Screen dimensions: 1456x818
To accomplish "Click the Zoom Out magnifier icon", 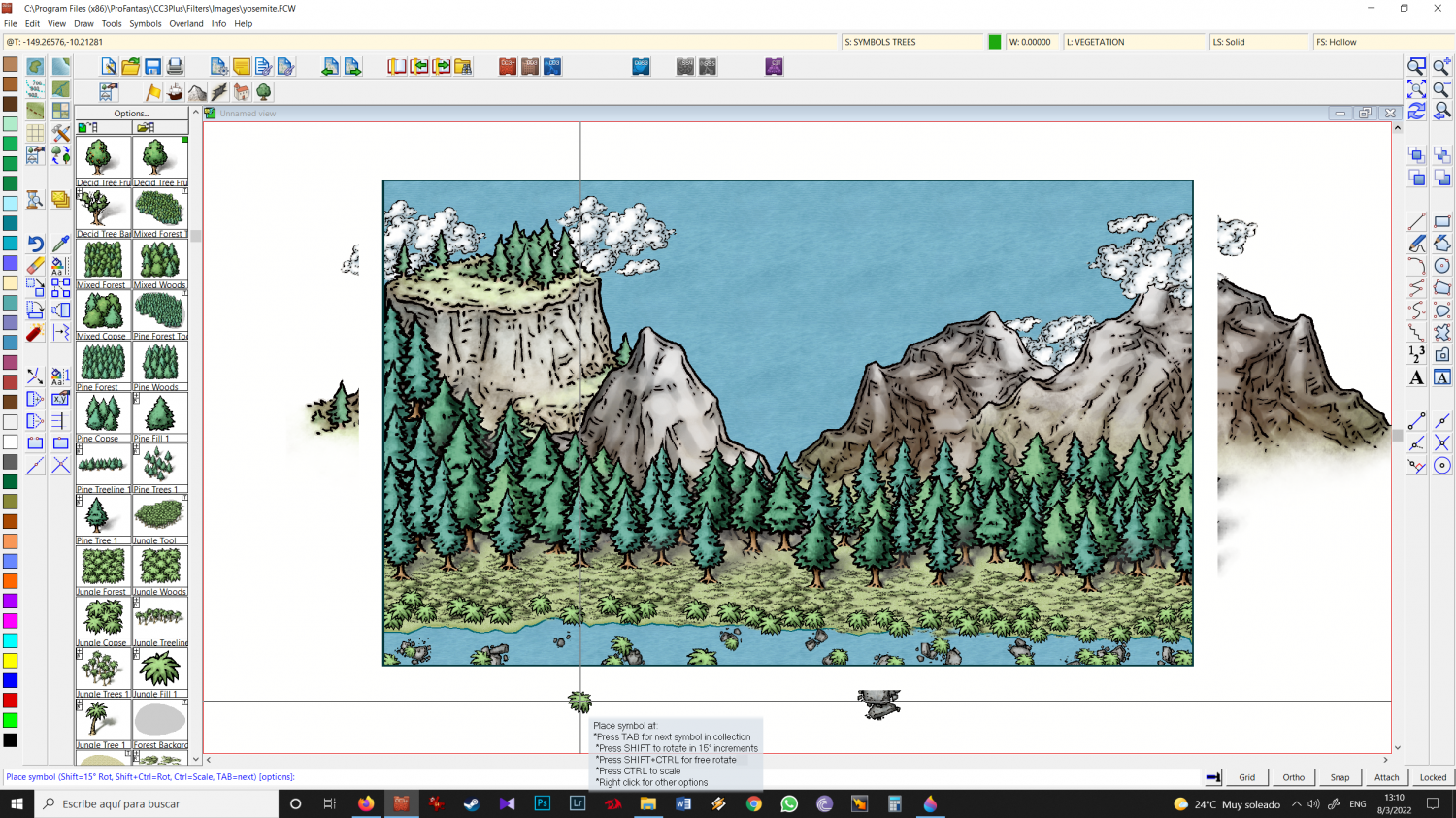I will pos(1441,88).
